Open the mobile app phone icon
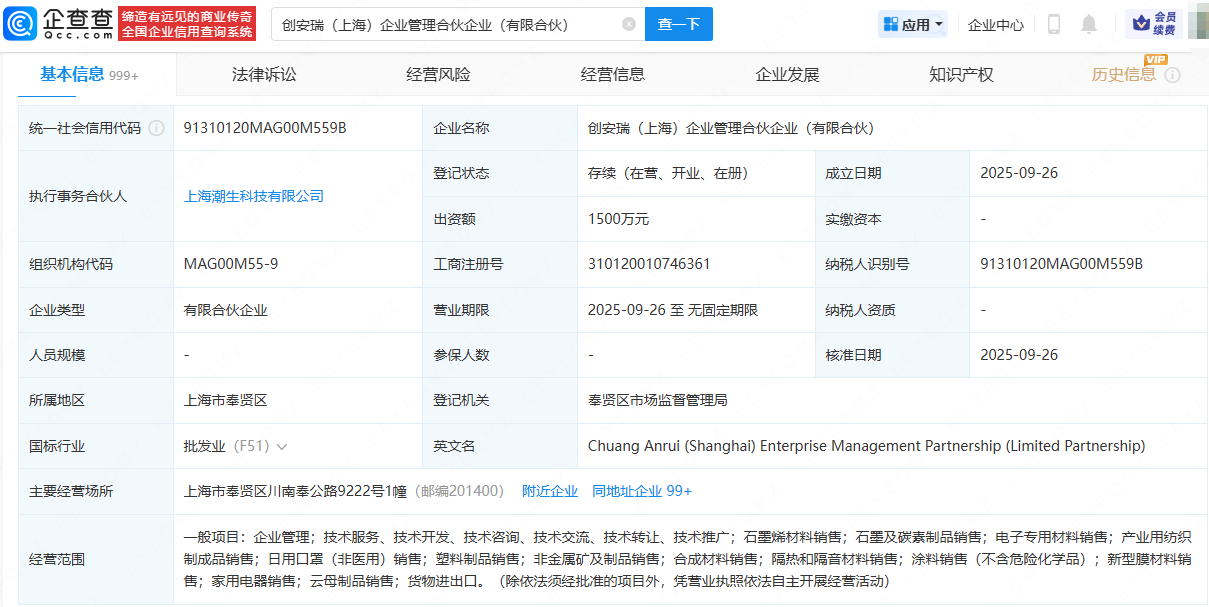Screen dimensions: 1209x607 pyautogui.click(x=1053, y=24)
